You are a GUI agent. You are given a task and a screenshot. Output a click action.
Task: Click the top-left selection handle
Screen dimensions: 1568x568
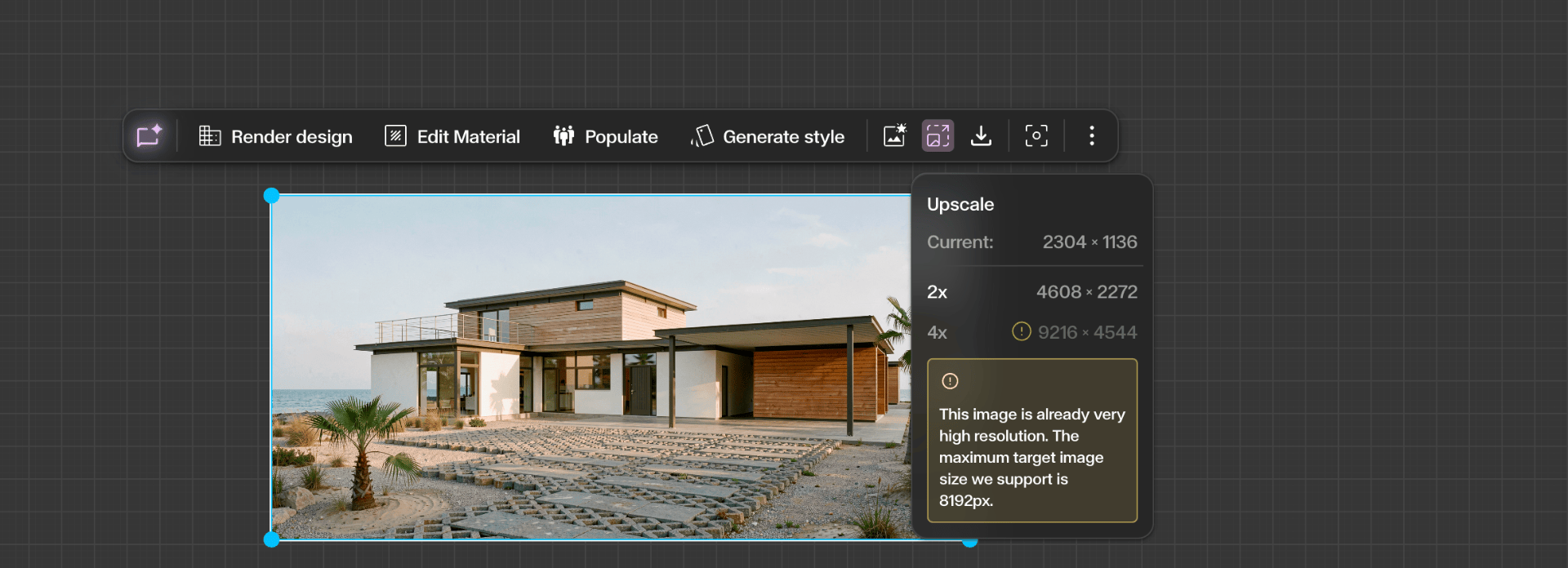(272, 196)
